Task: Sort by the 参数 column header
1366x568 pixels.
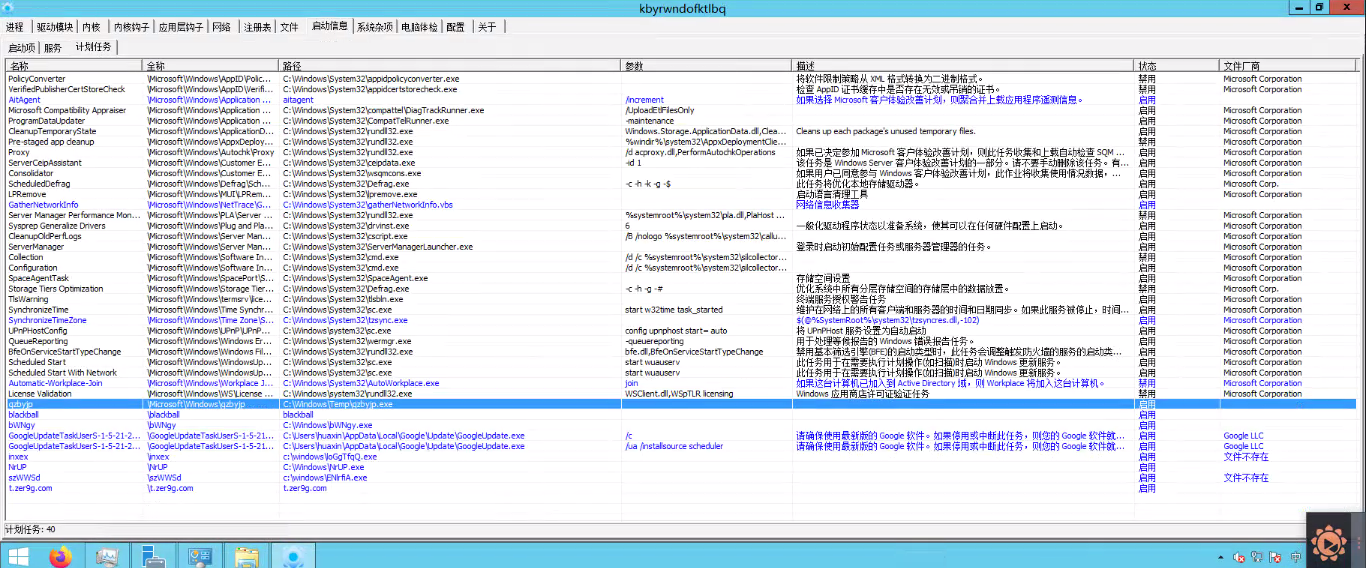Action: 707,65
